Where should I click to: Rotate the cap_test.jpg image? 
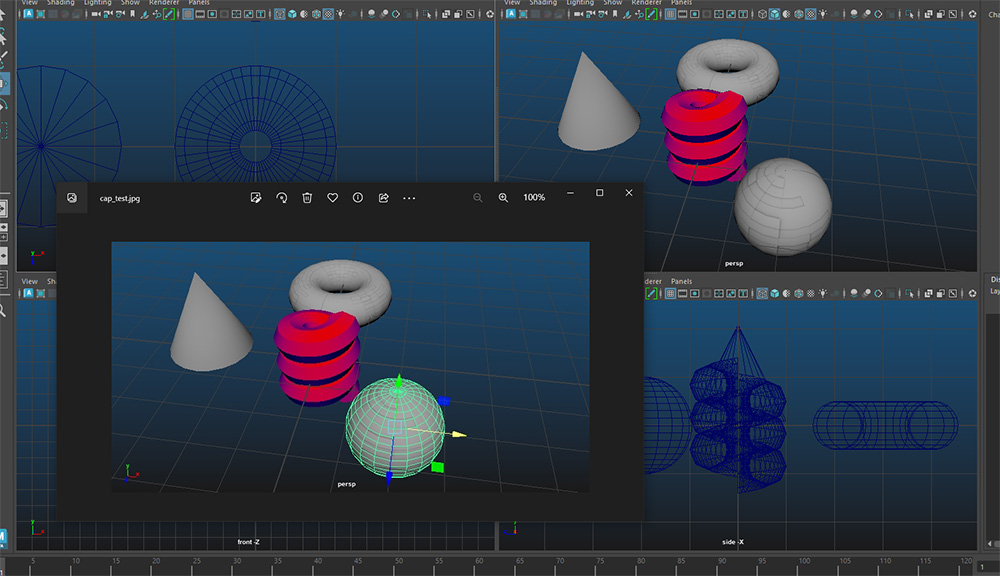pyautogui.click(x=282, y=198)
